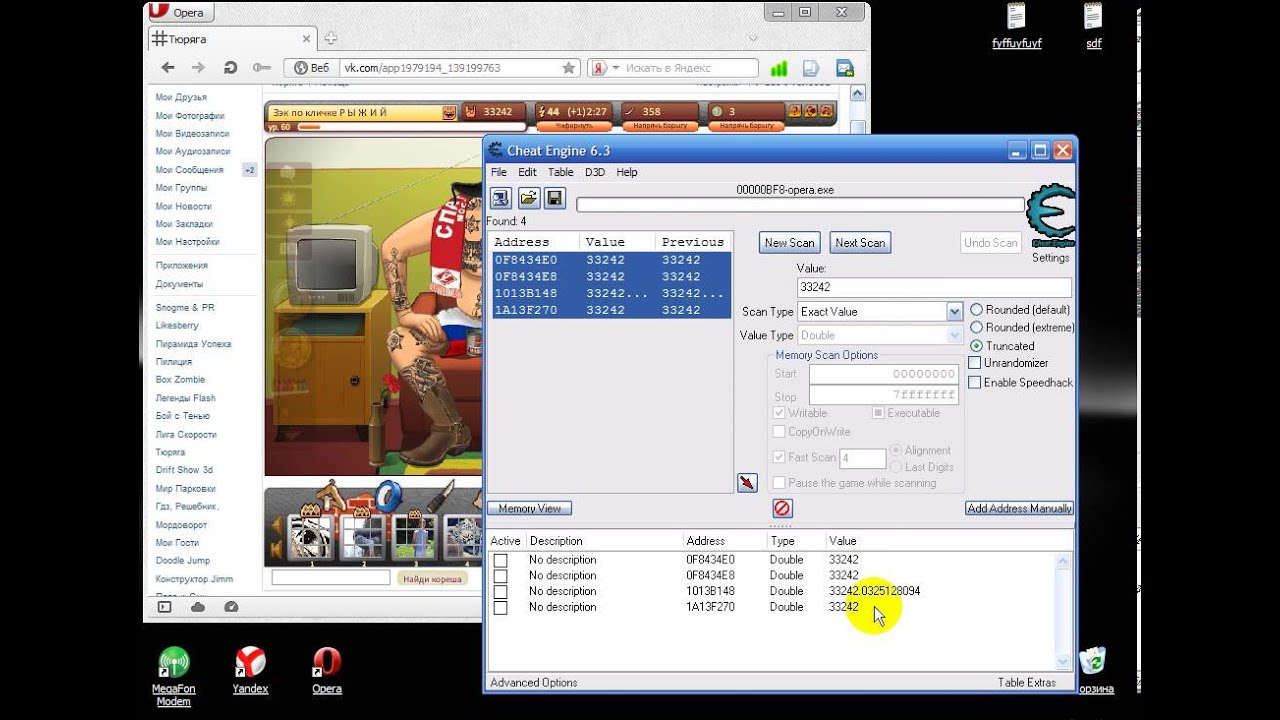Open MegaFon Modem desktop shortcut
The image size is (1280, 720).
[x=173, y=675]
